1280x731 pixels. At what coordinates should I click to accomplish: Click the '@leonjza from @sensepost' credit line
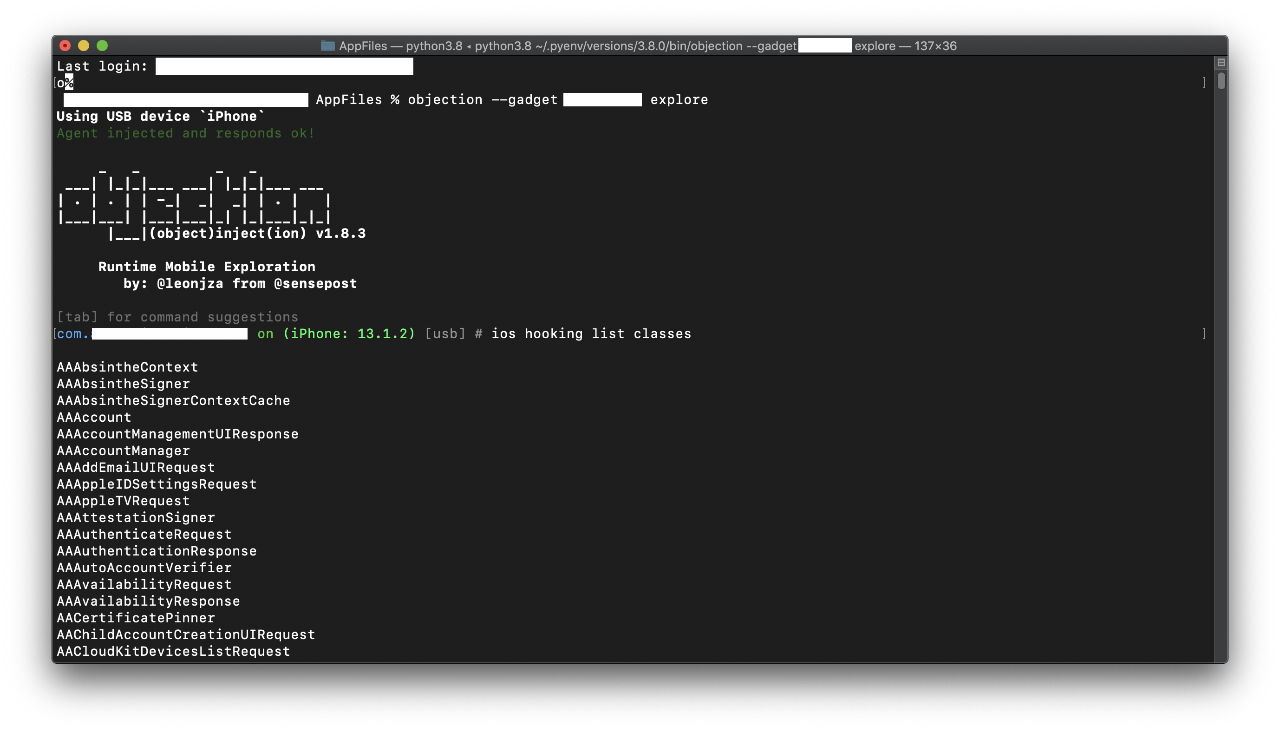tap(256, 284)
